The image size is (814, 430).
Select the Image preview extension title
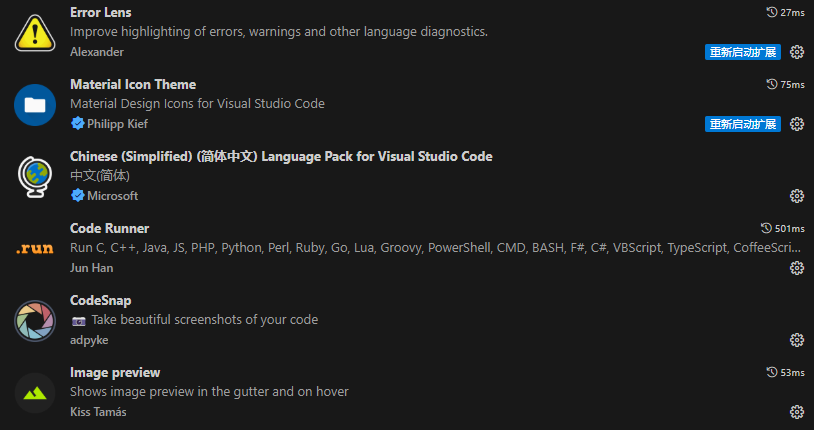click(x=115, y=373)
